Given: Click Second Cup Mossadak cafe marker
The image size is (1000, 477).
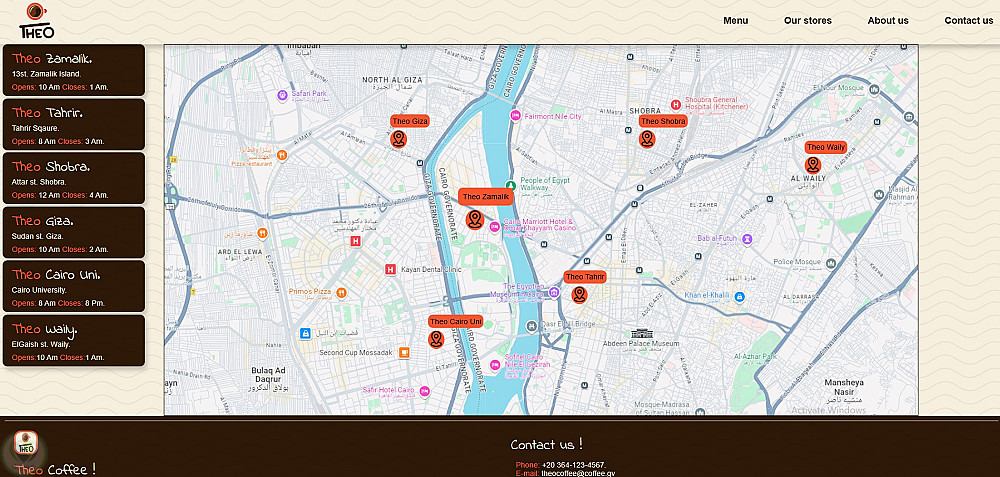Looking at the screenshot, I should click(x=404, y=352).
